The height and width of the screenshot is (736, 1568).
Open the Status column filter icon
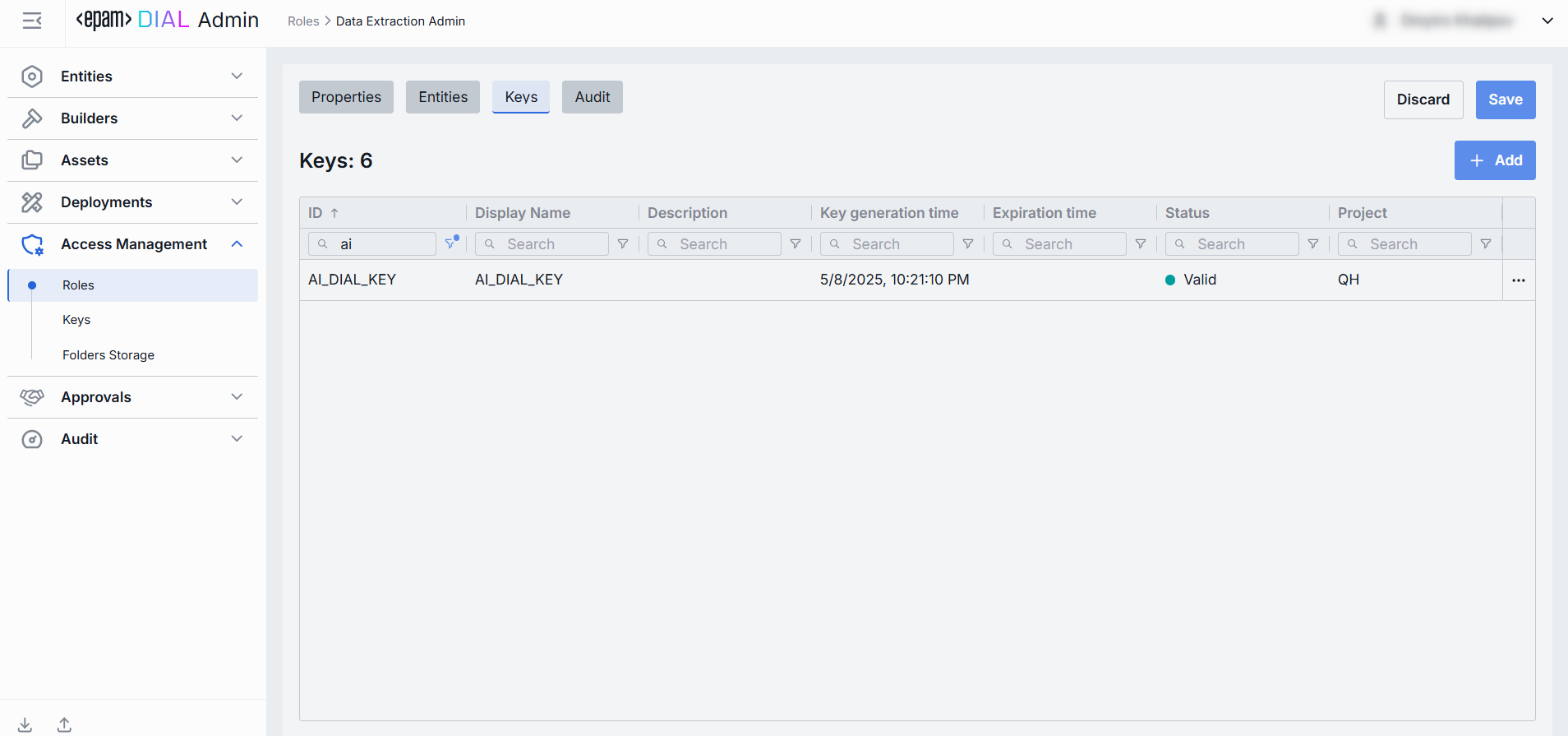(x=1313, y=244)
